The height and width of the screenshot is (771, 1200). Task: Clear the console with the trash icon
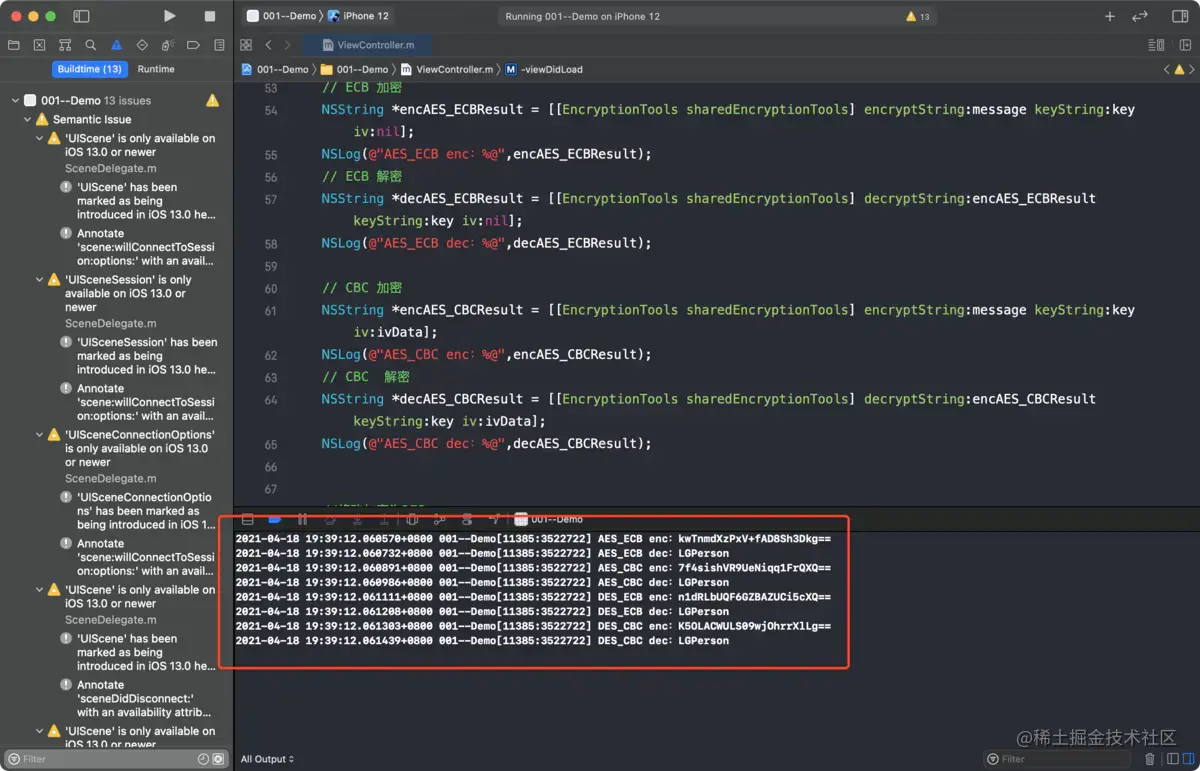pyautogui.click(x=1150, y=759)
